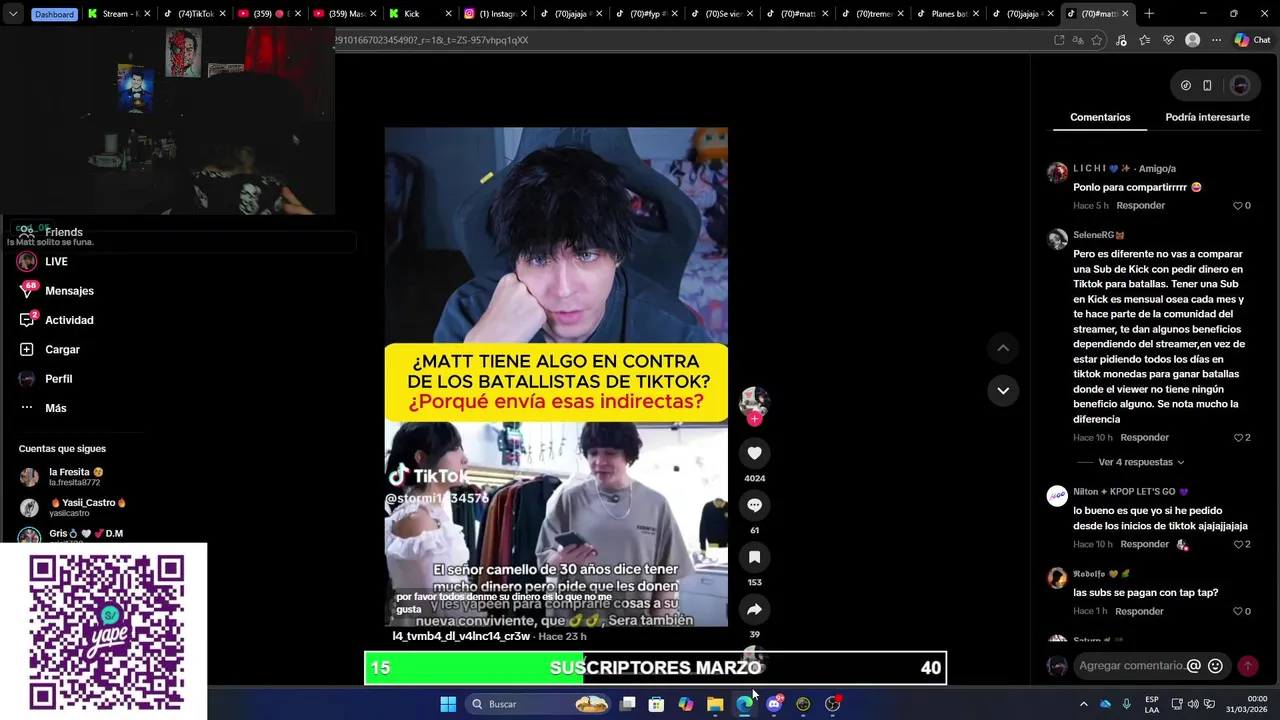Play the TikTok video thumbnail

[x=556, y=377]
